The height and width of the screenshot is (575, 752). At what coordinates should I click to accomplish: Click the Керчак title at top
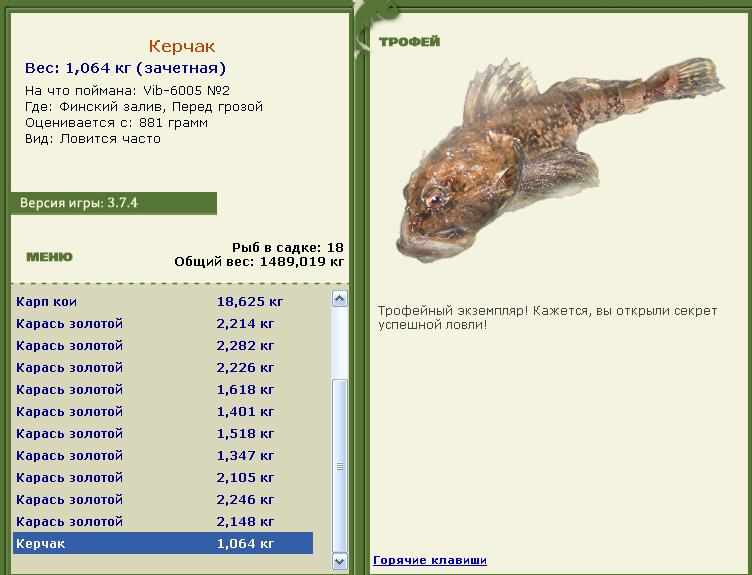point(182,47)
